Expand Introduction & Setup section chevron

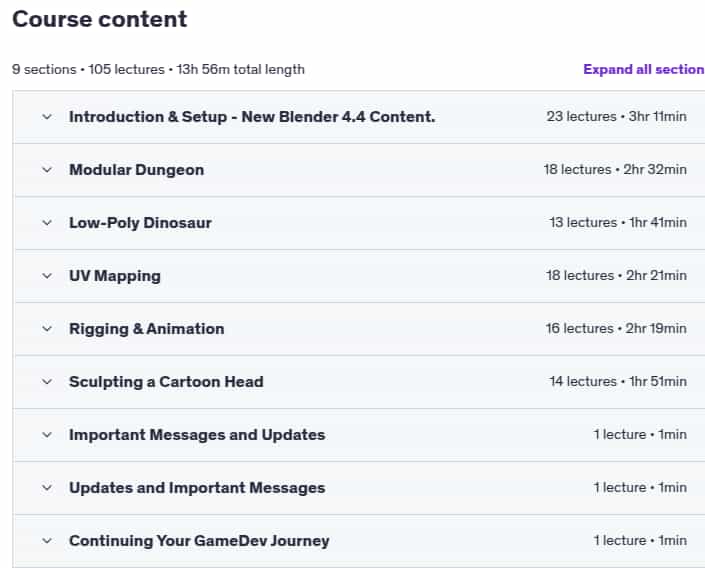[47, 117]
